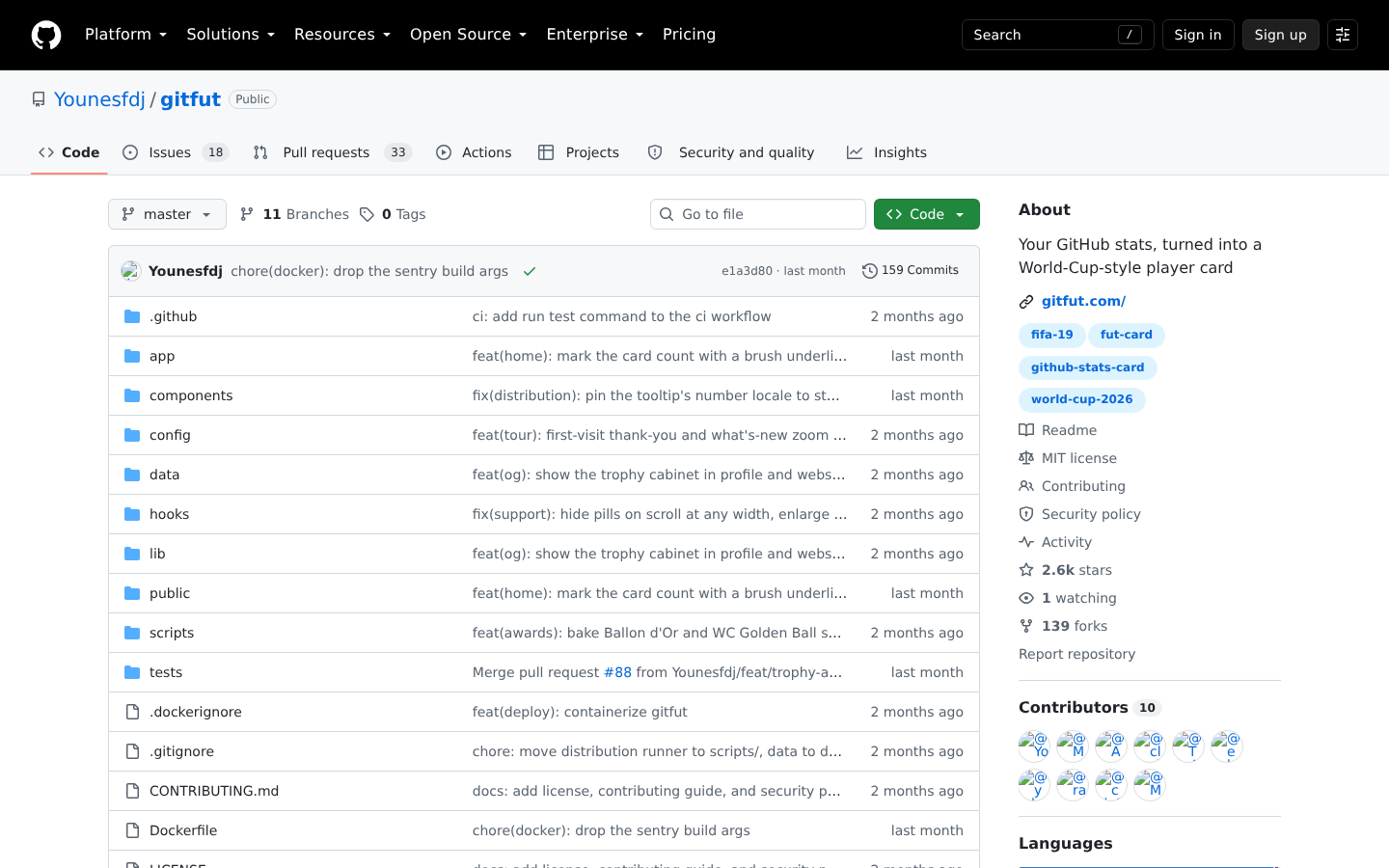Screen dimensions: 1389x868
Task: Click the fifa-19 topic tag
Action: pos(1051,336)
